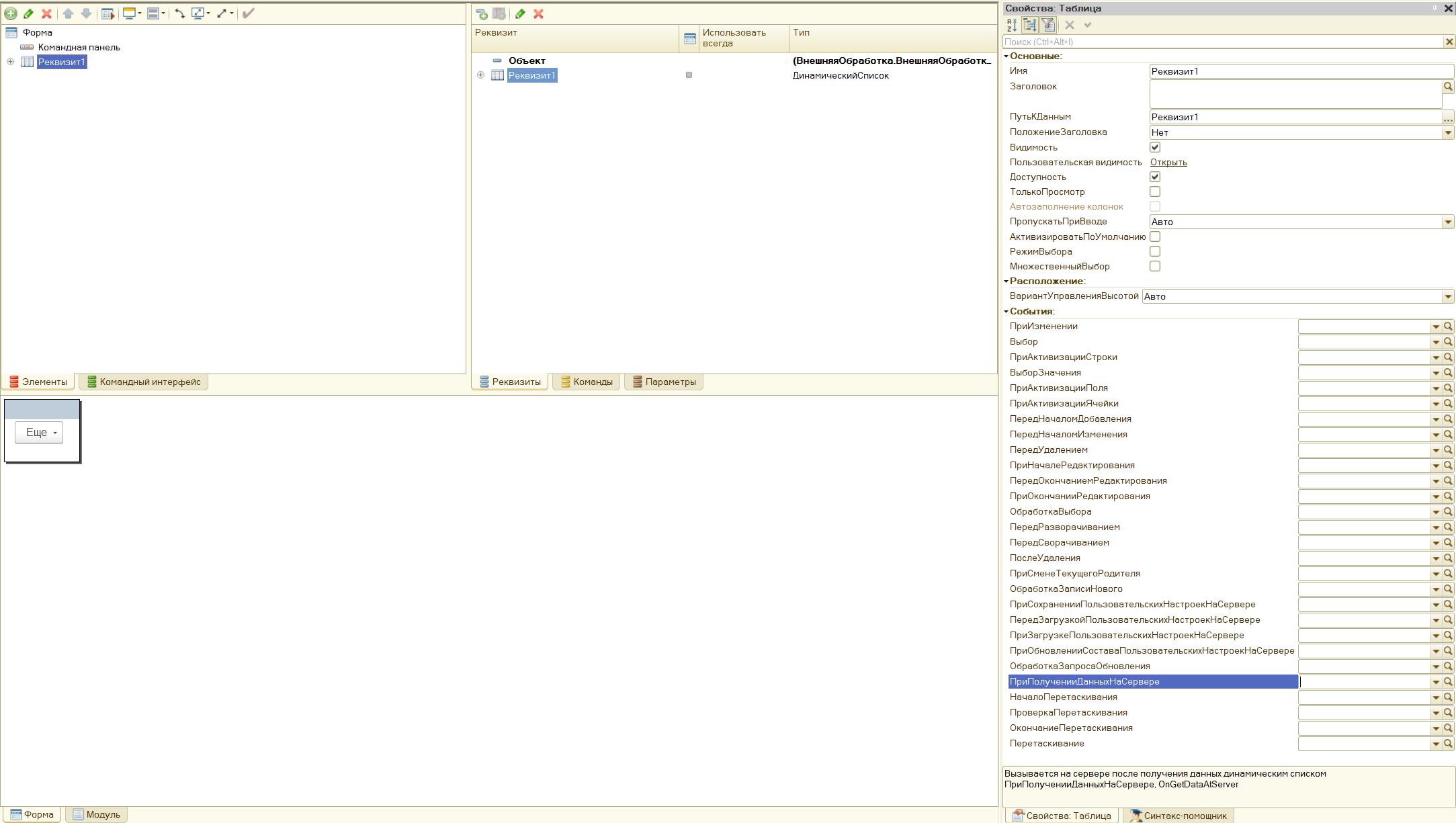Move the element up with the up arrow
This screenshot has width=1456, height=823.
[68, 13]
